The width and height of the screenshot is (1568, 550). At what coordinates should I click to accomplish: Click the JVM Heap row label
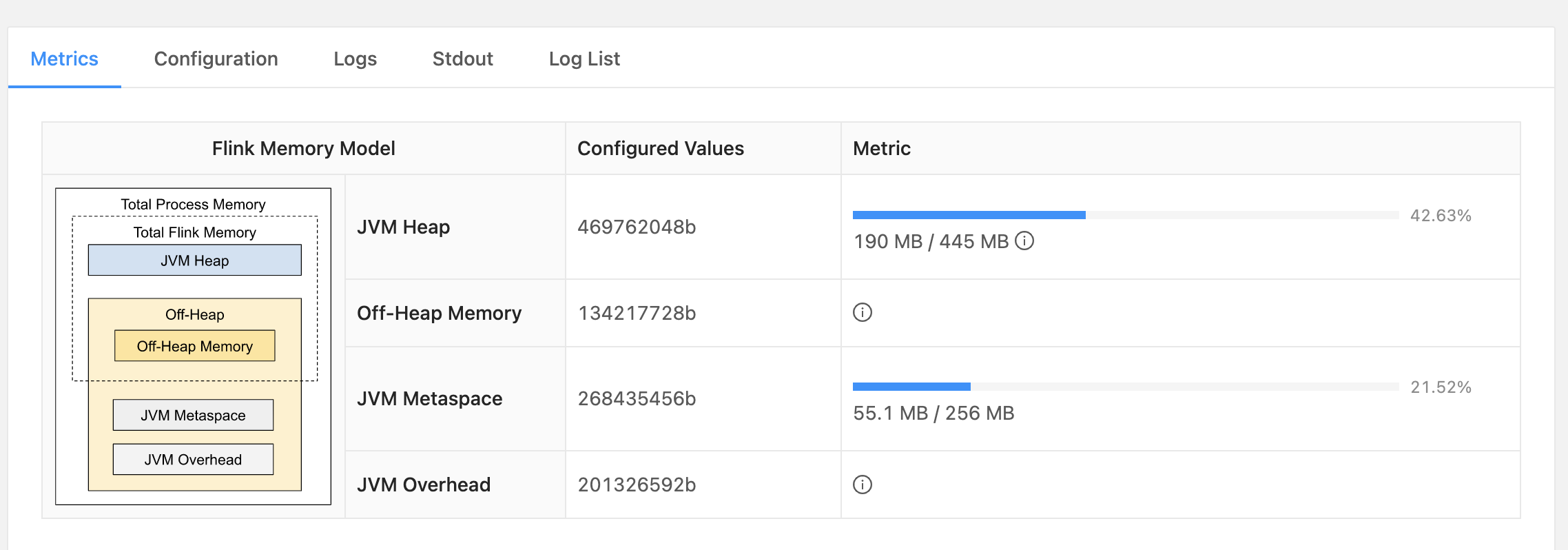click(x=404, y=227)
